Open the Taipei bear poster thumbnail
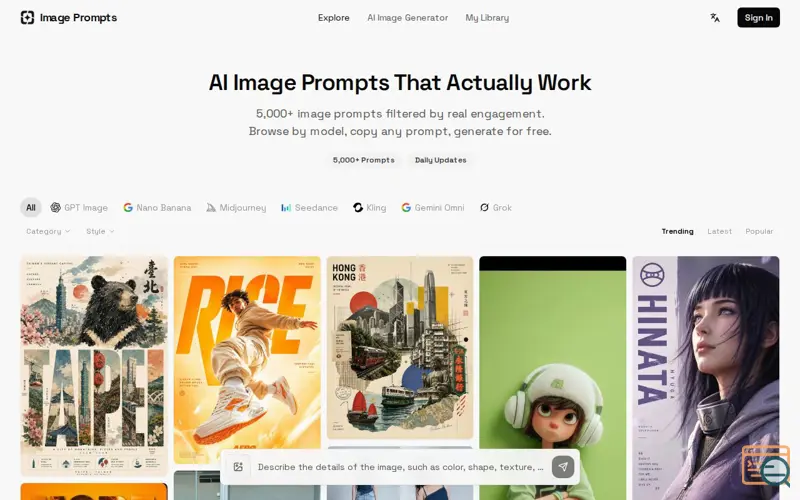The image size is (800, 500). [94, 366]
